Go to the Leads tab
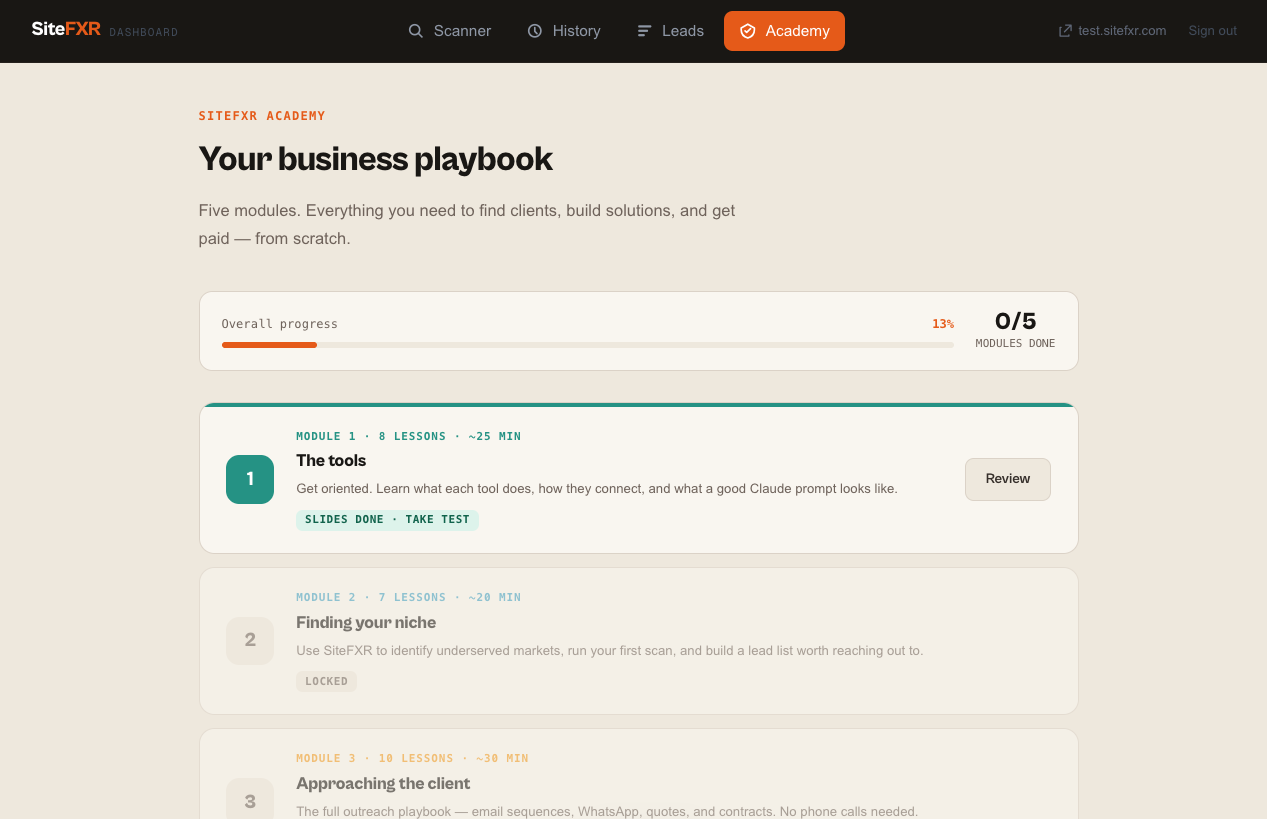Image resolution: width=1267 pixels, height=819 pixels. [x=671, y=31]
